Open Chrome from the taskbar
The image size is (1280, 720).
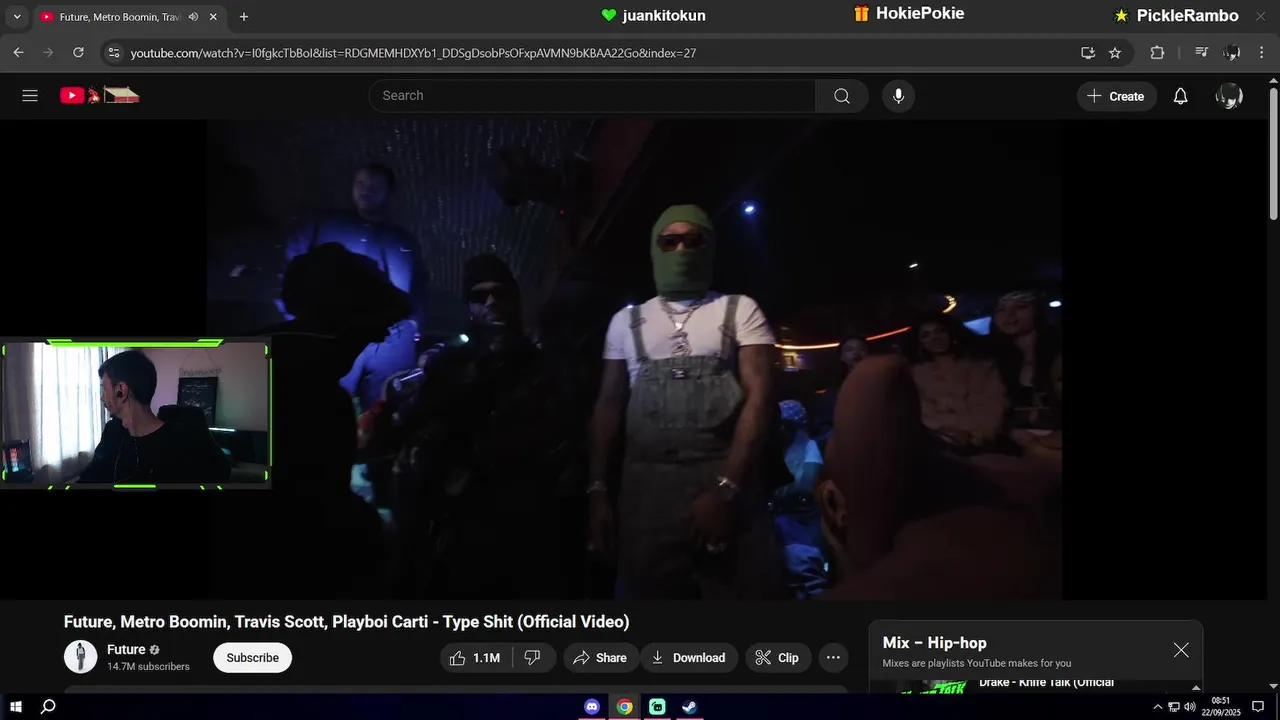tap(624, 707)
